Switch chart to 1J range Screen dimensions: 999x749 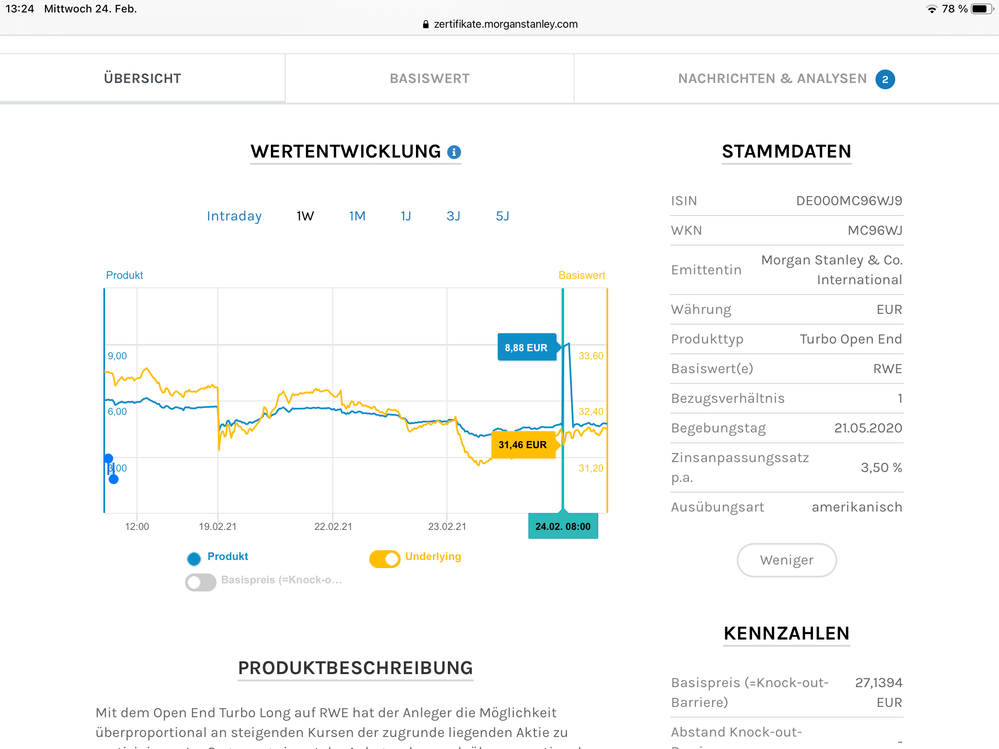tap(406, 216)
